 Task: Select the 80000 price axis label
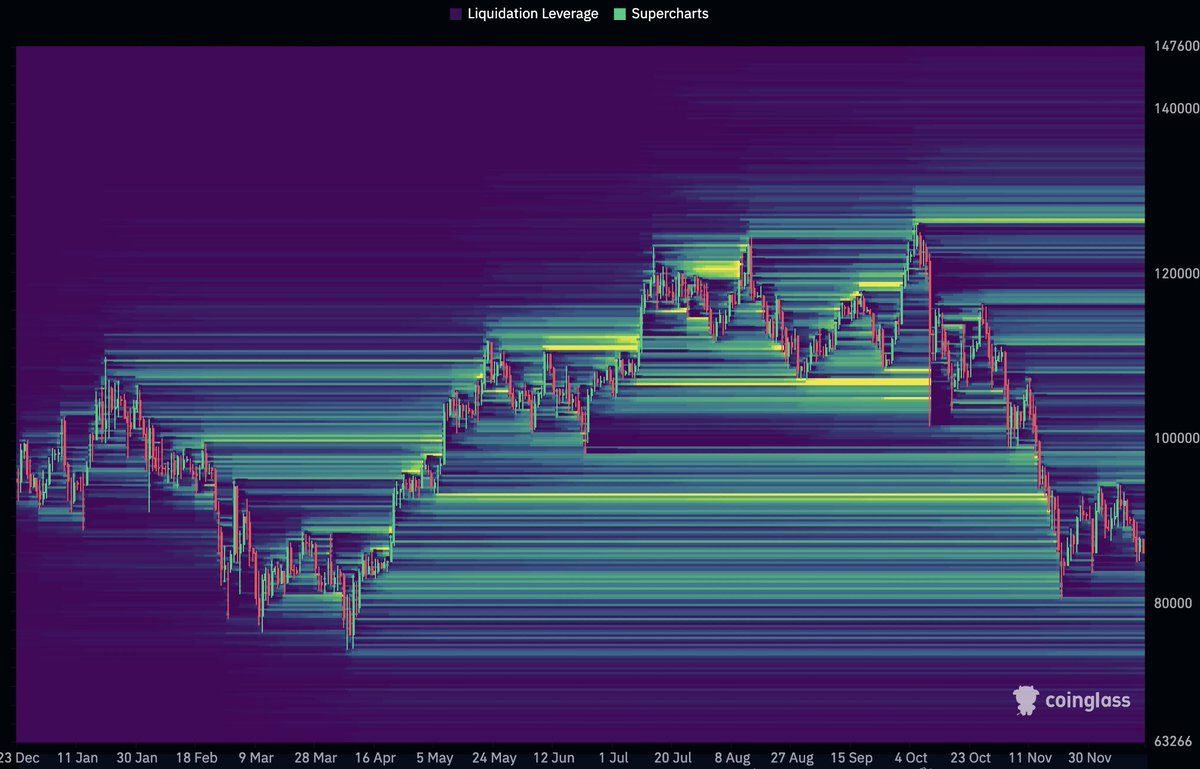tap(1171, 603)
